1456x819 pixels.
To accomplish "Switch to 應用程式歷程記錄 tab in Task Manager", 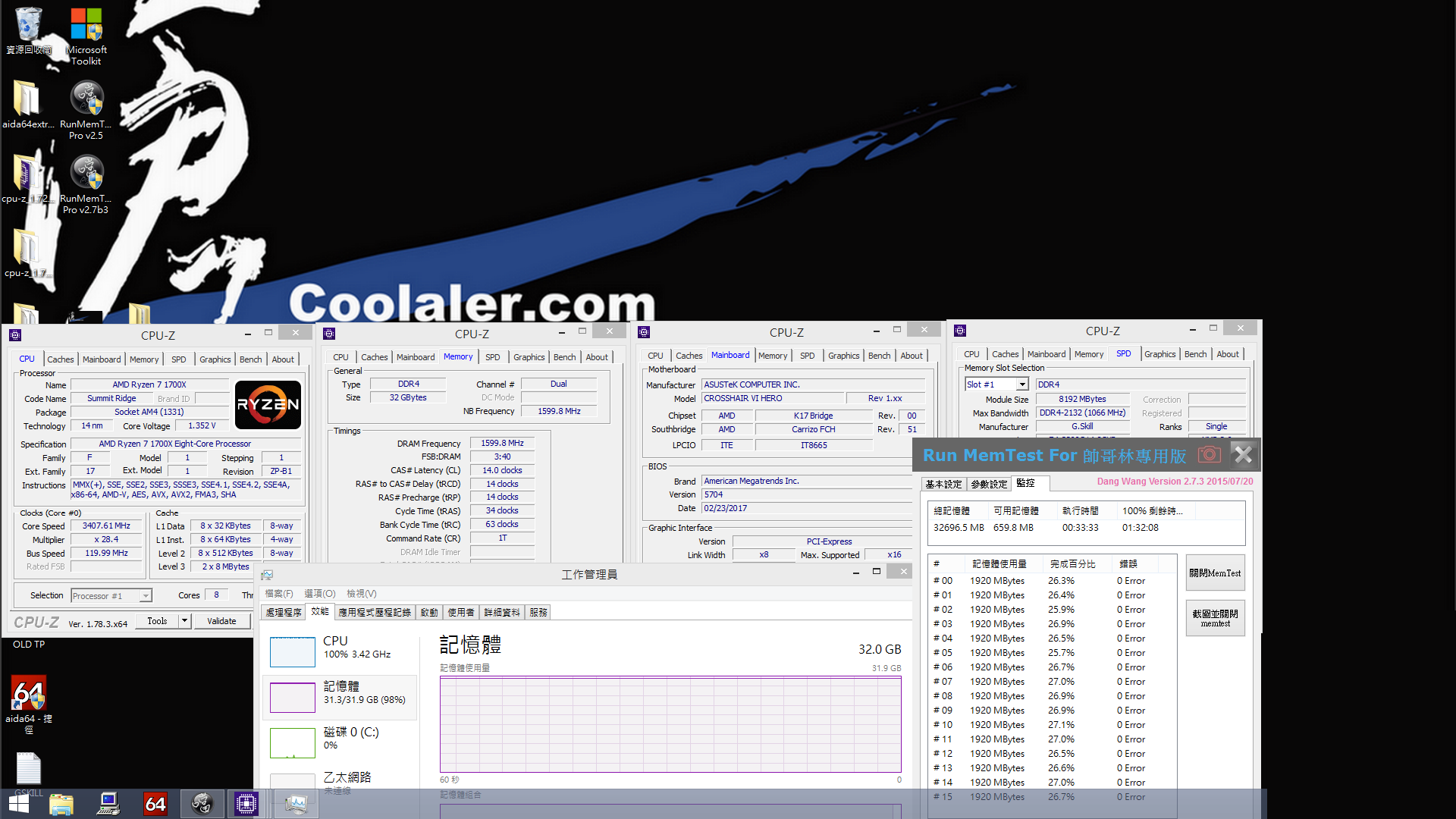I will (375, 613).
